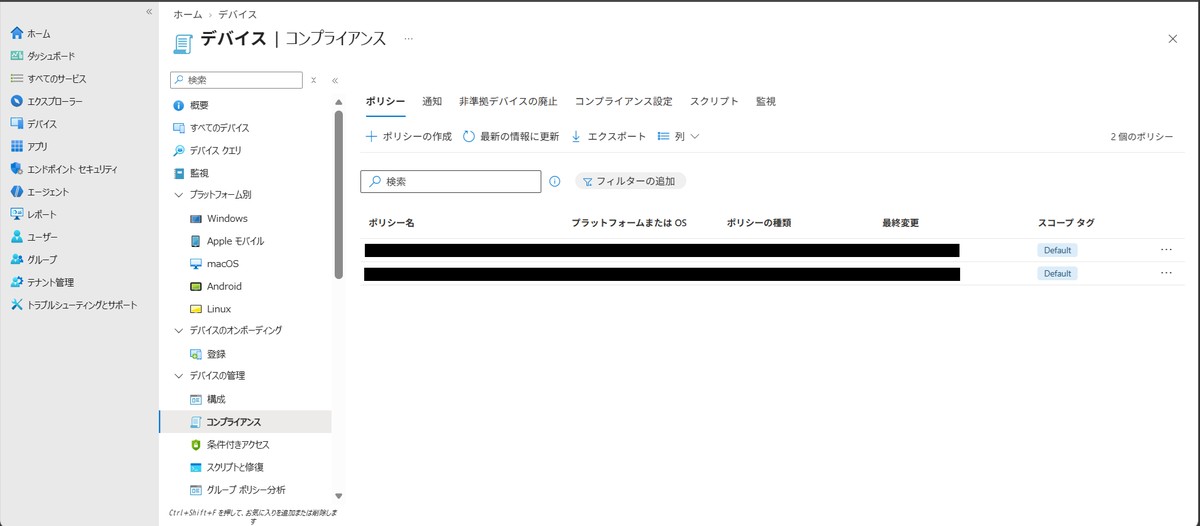The width and height of the screenshot is (1200, 526).
Task: Click the 登録 enrollment icon
Action: point(196,354)
